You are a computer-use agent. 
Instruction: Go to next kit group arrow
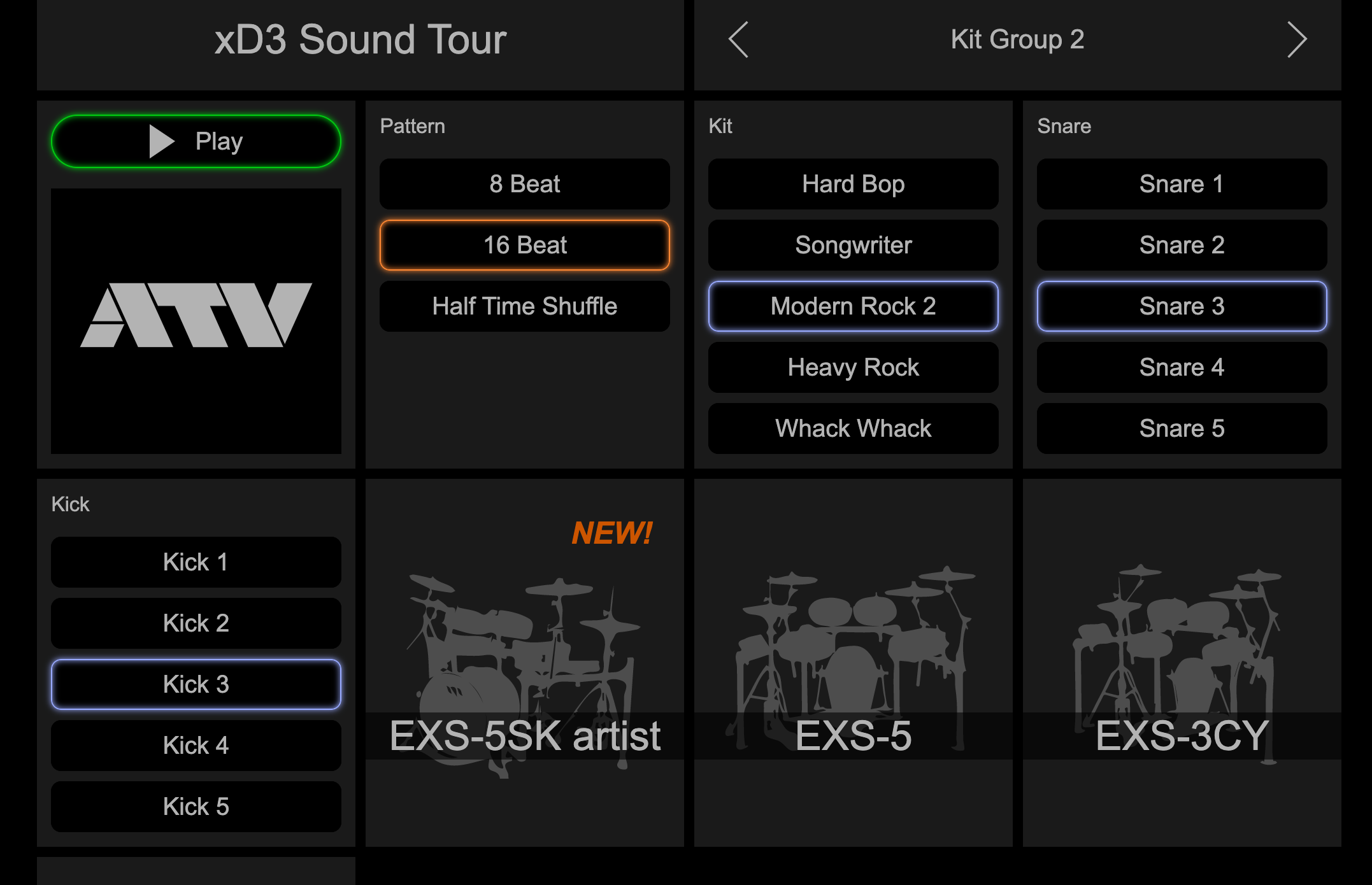(x=1297, y=39)
